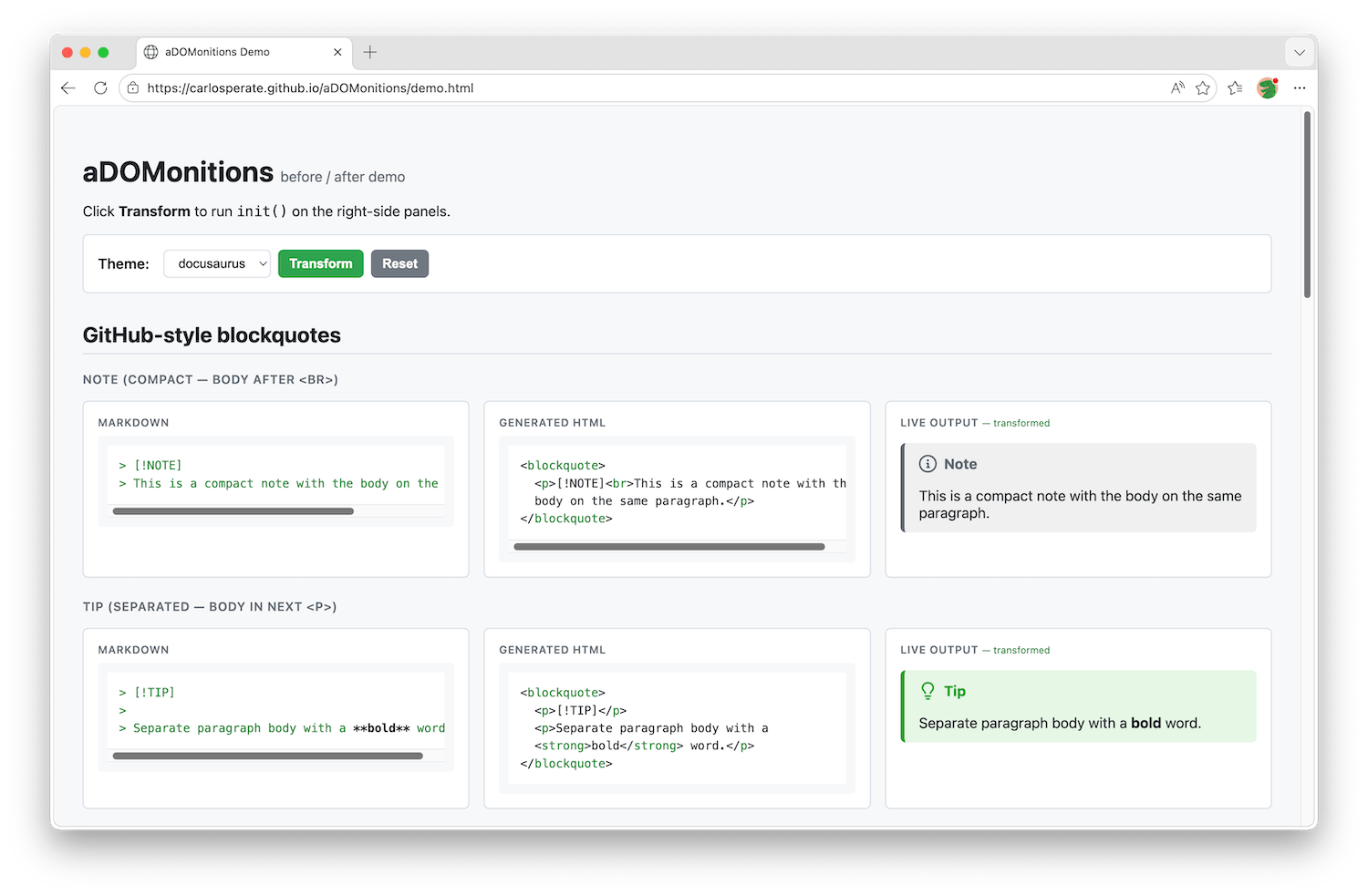Click the URL address bar field
1368x896 pixels.
point(638,88)
